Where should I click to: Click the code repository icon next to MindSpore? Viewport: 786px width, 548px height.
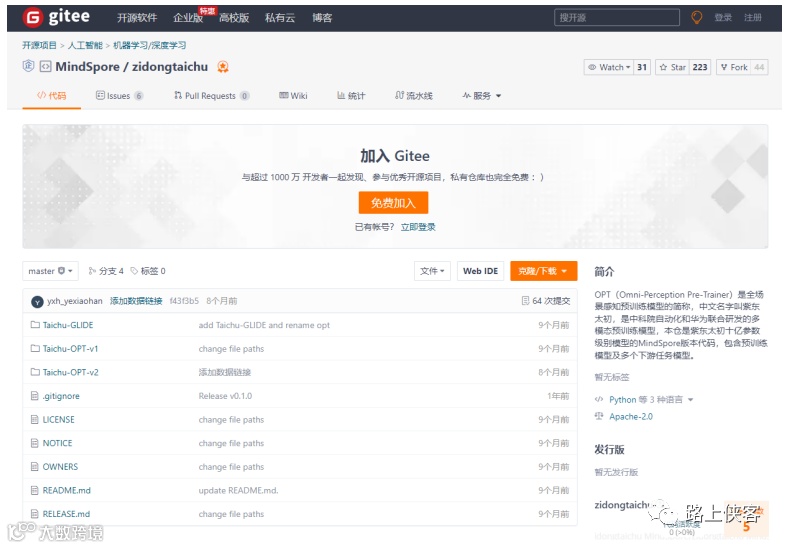coord(46,66)
